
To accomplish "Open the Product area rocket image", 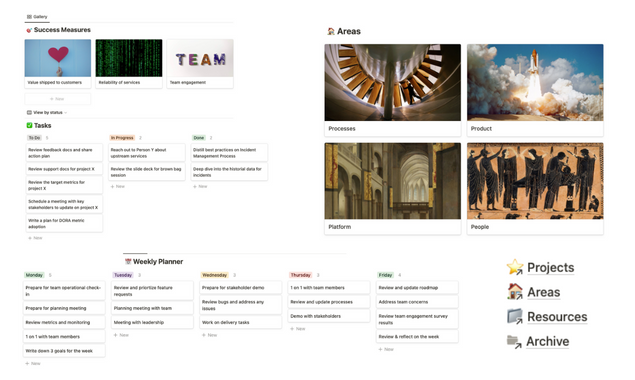I will (x=535, y=82).
